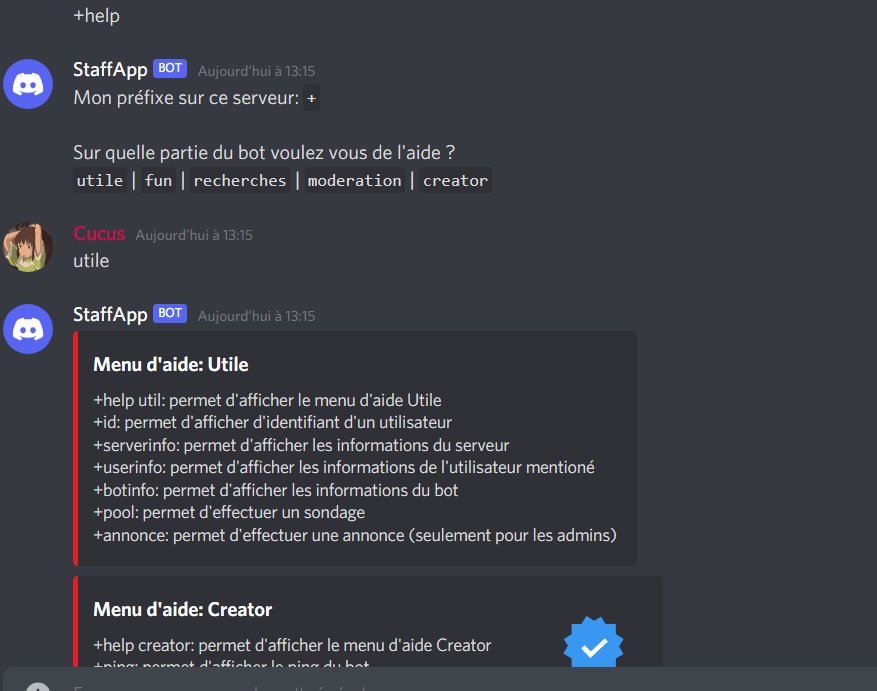This screenshot has height=691, width=877.
Task: Click the blue verified checkmark badge
Action: (x=593, y=642)
